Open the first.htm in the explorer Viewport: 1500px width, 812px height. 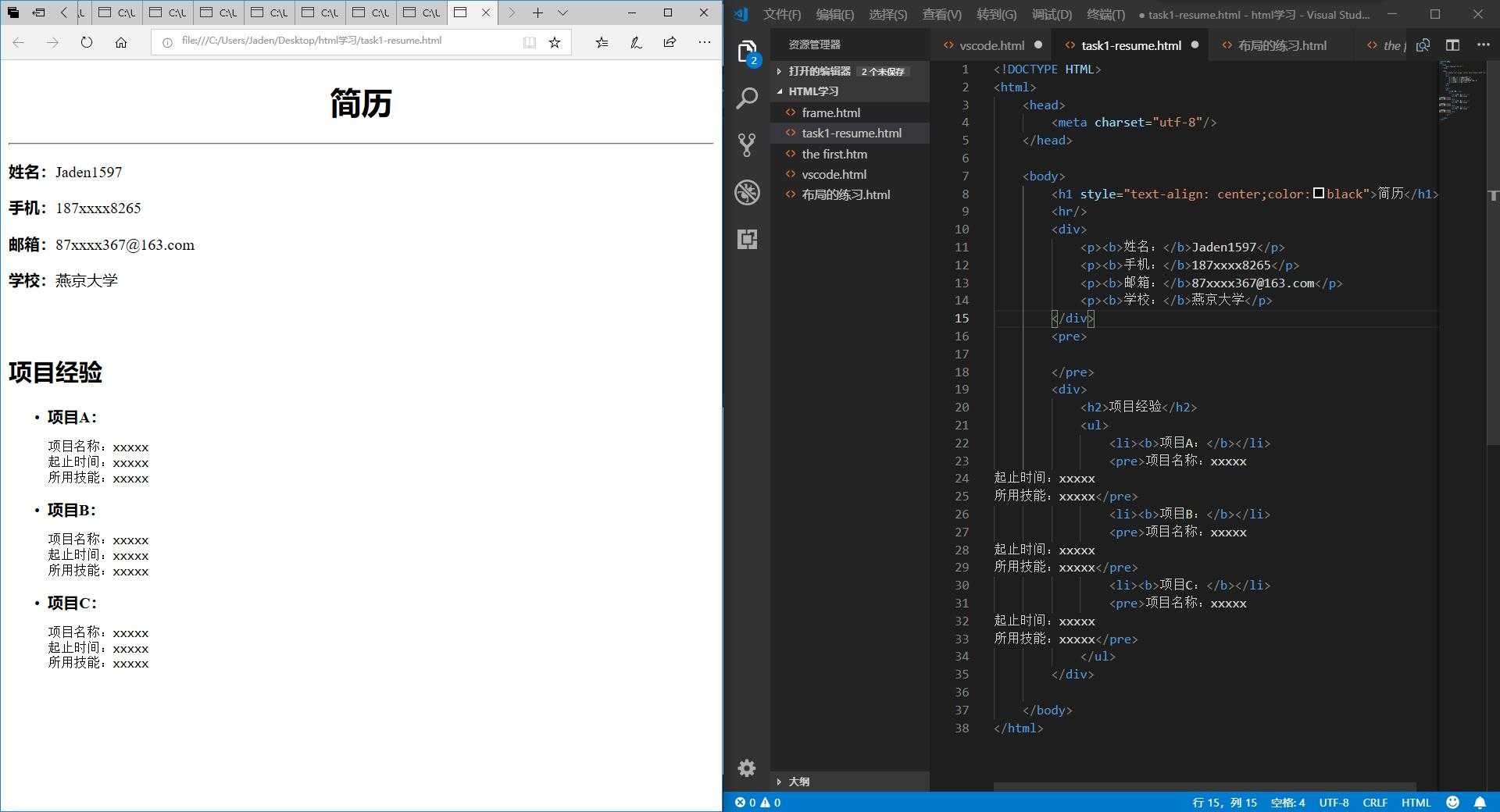[x=850, y=154]
